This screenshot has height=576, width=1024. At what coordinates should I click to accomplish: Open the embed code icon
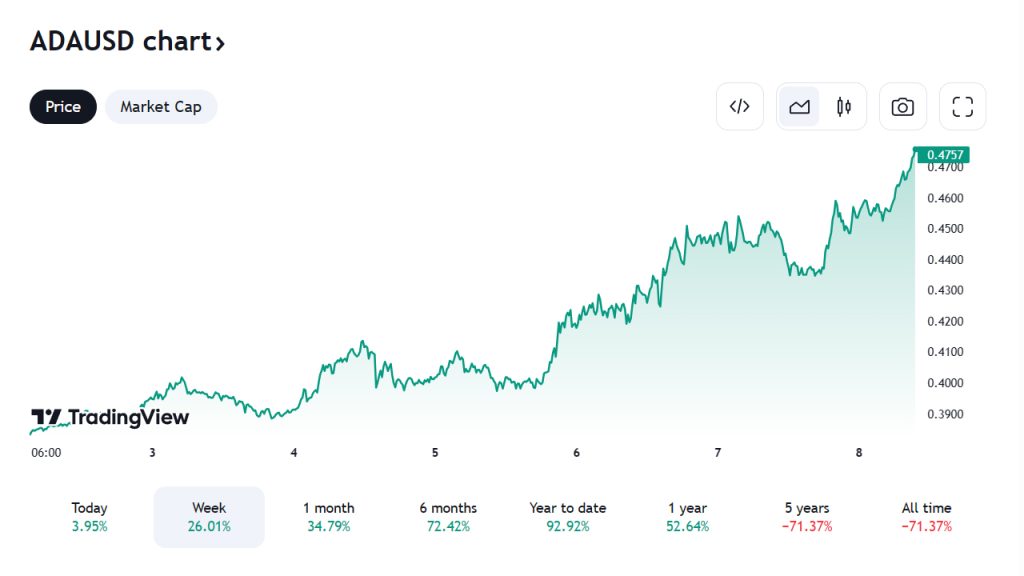click(740, 107)
